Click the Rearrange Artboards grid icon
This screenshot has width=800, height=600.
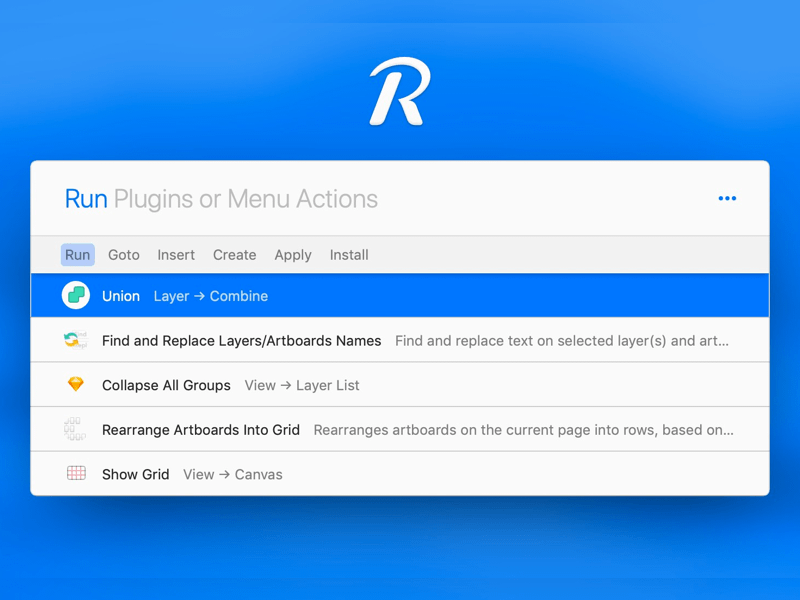coord(75,429)
